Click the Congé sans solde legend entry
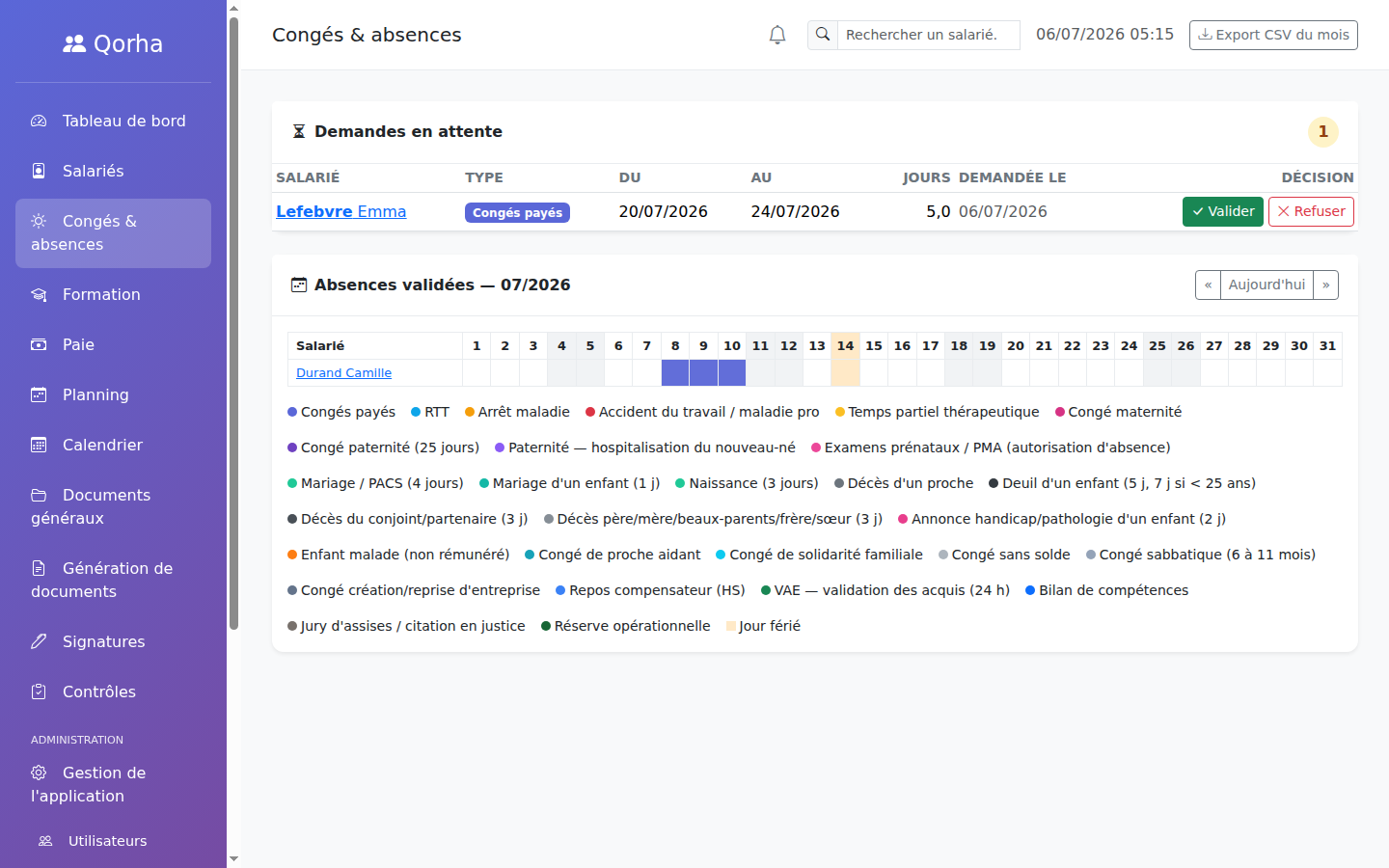The image size is (1389, 868). click(x=1004, y=555)
